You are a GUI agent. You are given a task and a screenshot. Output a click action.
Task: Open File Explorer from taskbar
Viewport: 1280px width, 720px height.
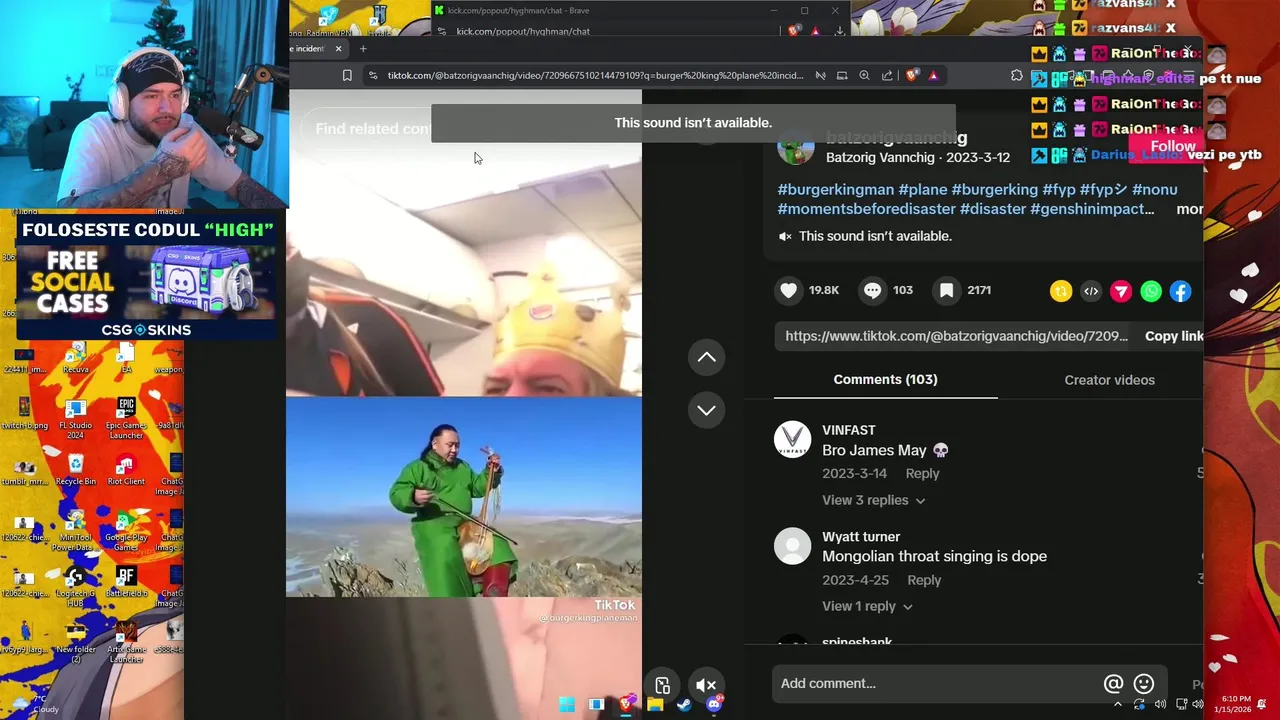[x=655, y=704]
